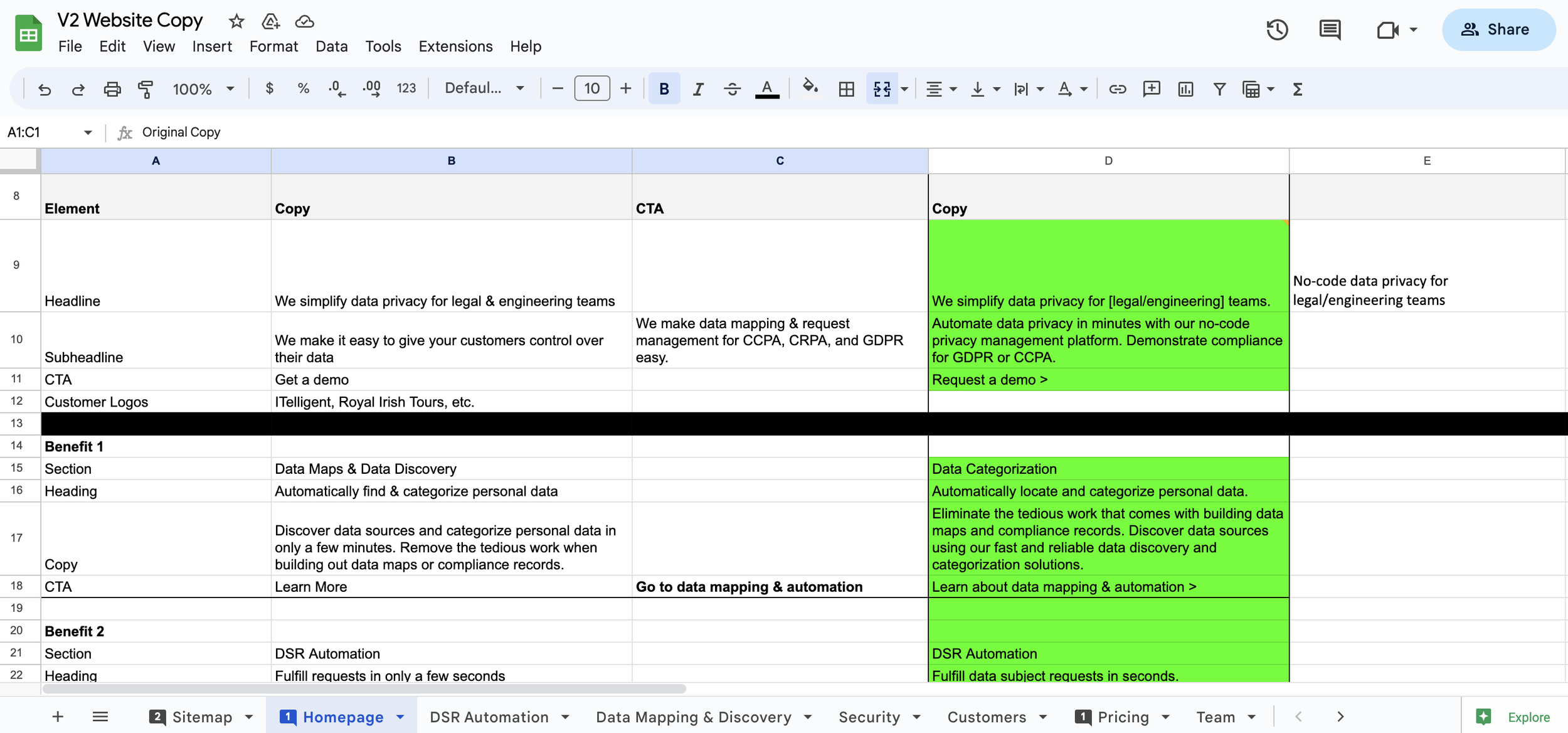This screenshot has width=1568, height=733.
Task: Click the paint format icon
Action: click(146, 89)
